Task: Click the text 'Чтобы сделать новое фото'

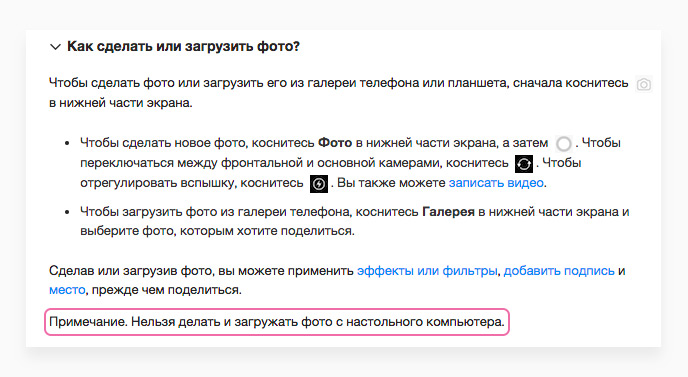Action: [163, 143]
